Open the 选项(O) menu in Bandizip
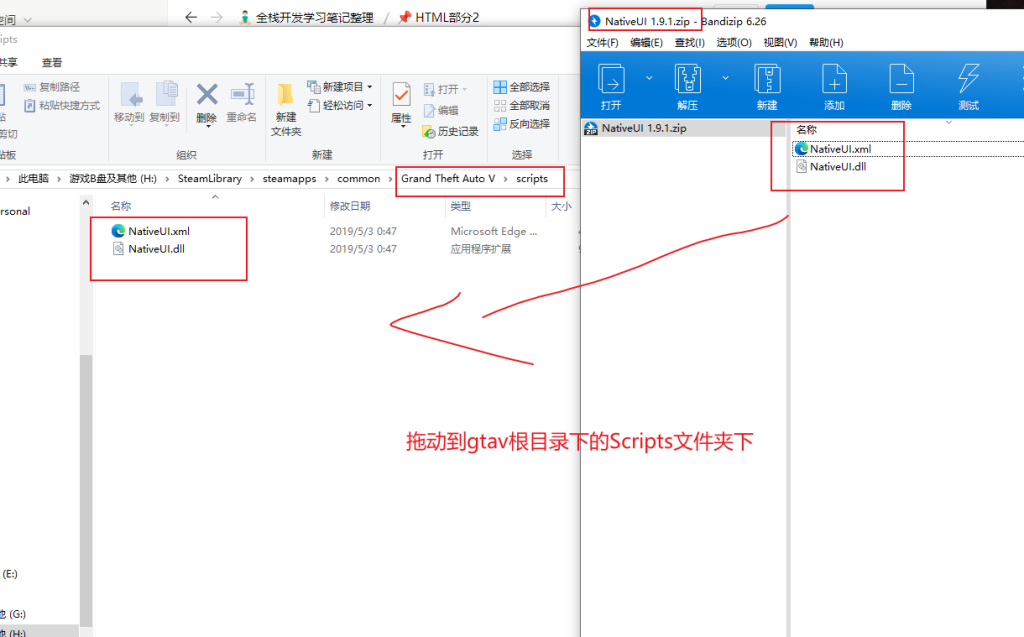This screenshot has width=1024, height=637. [x=733, y=42]
